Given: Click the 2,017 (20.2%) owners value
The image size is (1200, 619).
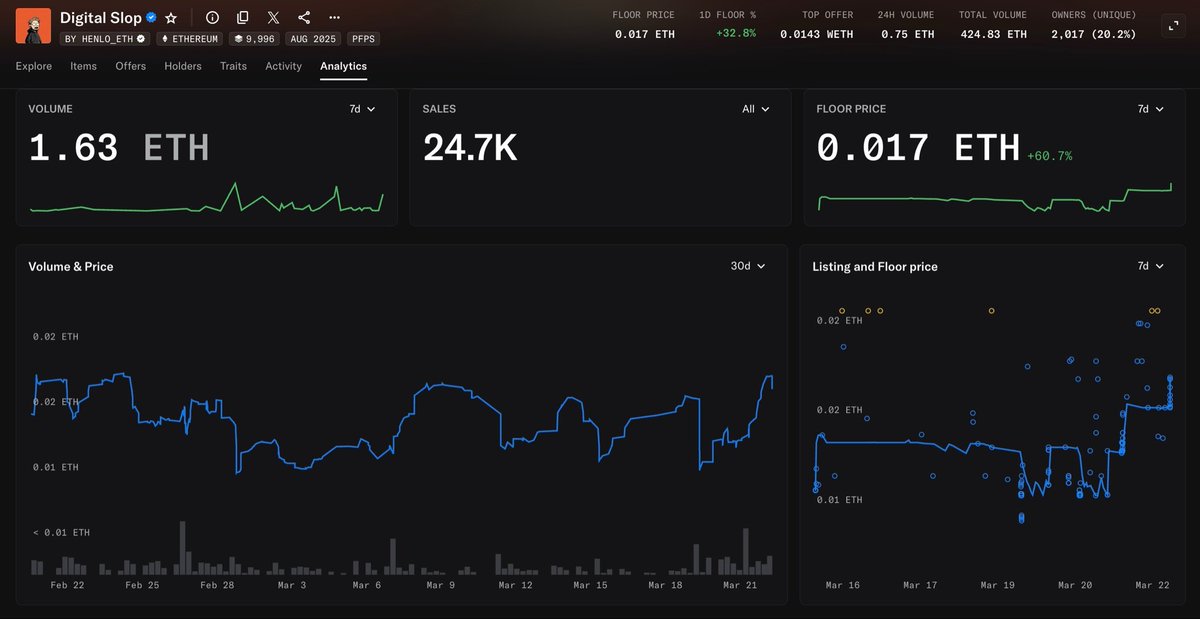Looking at the screenshot, I should [1093, 34].
